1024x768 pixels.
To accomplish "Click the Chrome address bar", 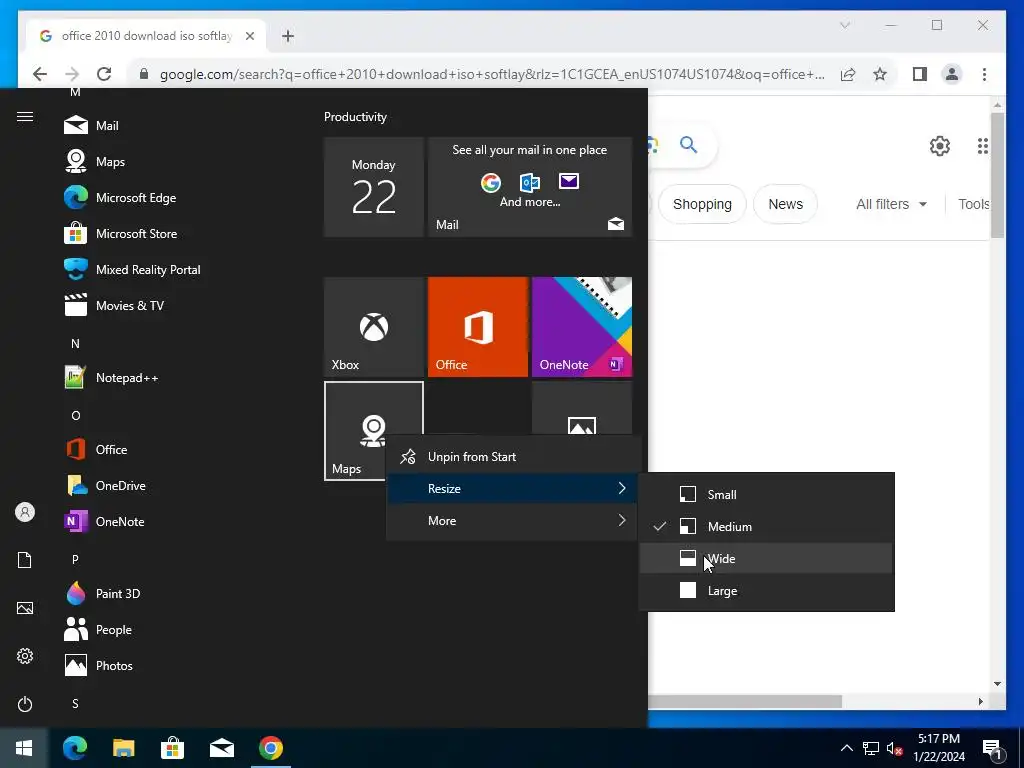I will click(x=492, y=74).
